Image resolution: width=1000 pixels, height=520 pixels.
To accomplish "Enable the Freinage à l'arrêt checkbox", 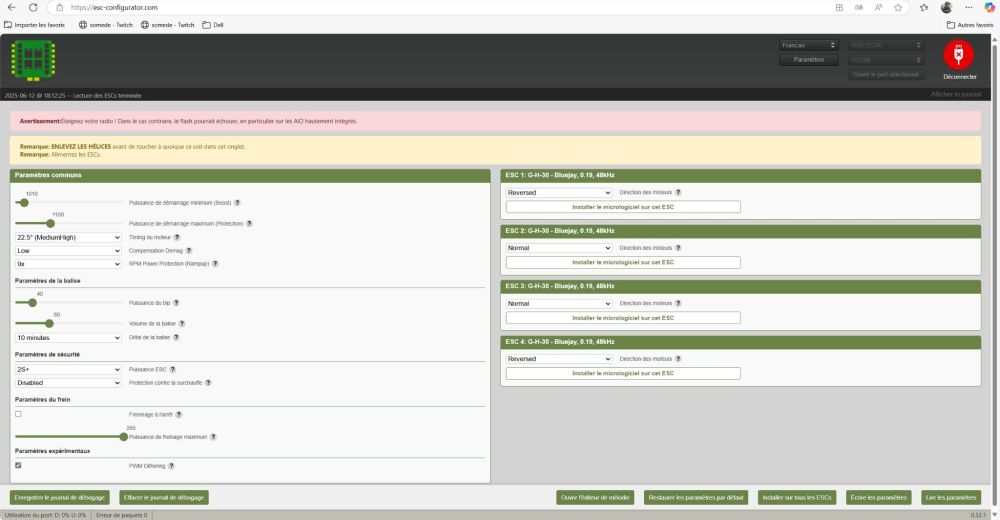I will (18, 414).
